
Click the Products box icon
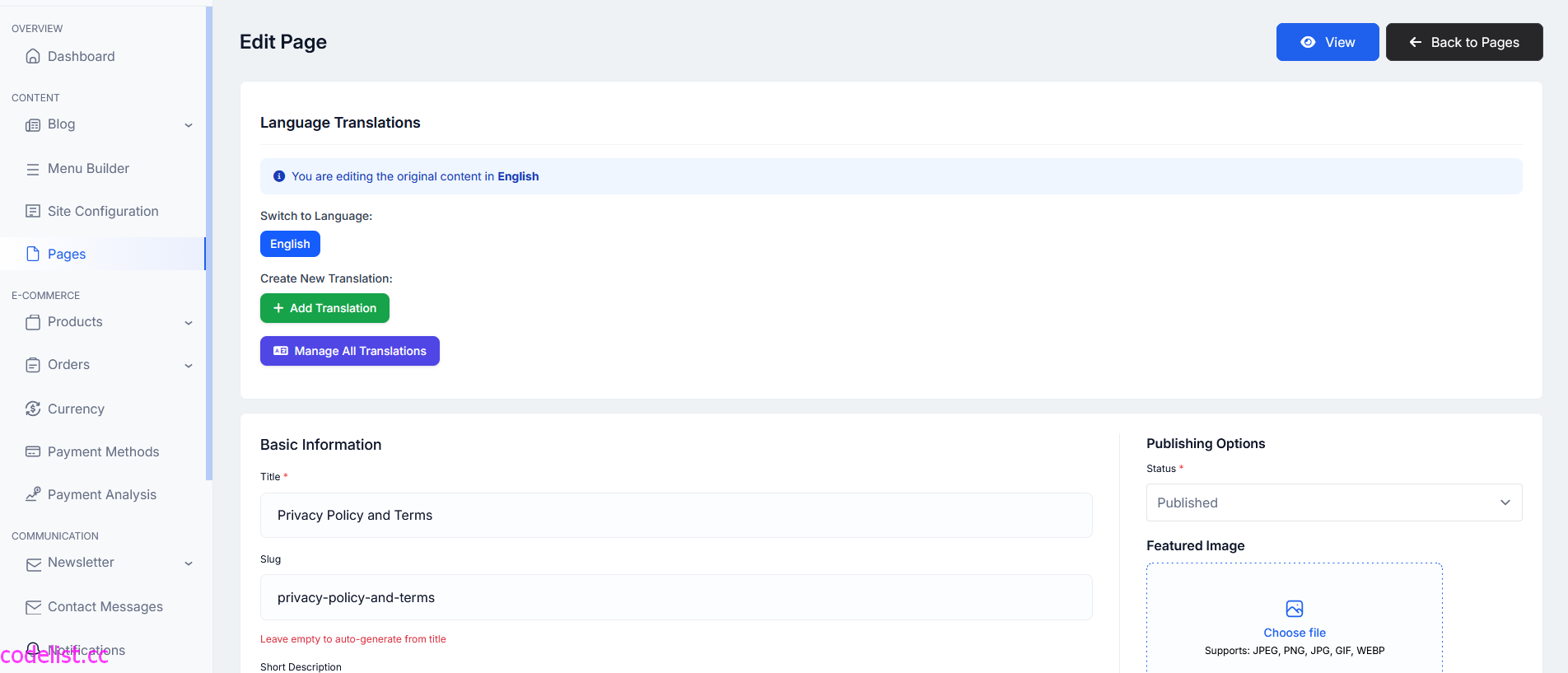[x=33, y=323]
